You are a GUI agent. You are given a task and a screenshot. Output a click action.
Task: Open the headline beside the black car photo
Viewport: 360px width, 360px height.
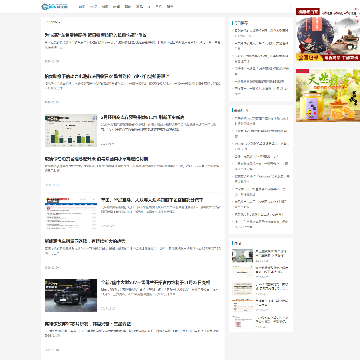[155, 282]
